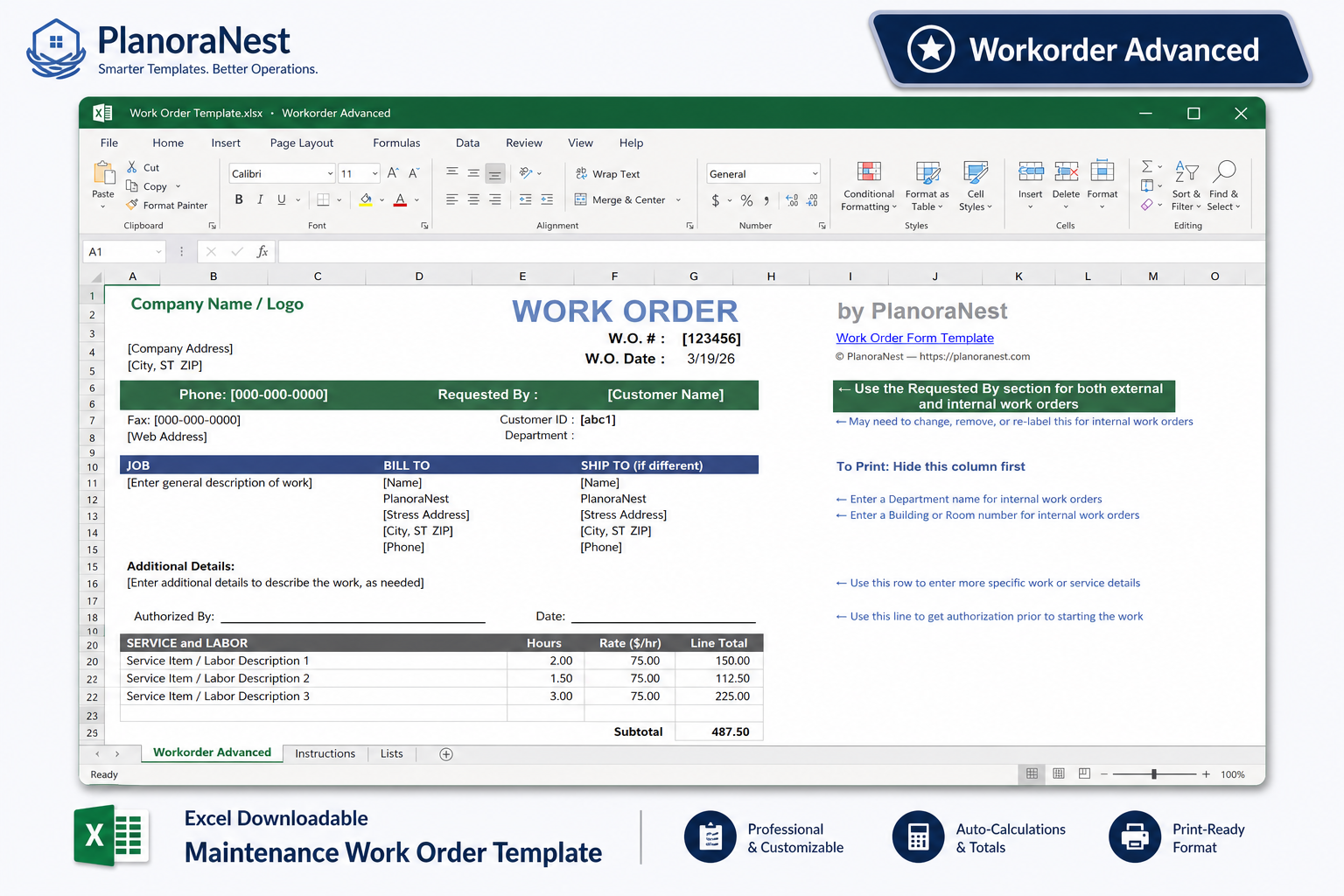Open Conditional Formatting menu
This screenshot has height=896, width=1344.
[x=869, y=186]
